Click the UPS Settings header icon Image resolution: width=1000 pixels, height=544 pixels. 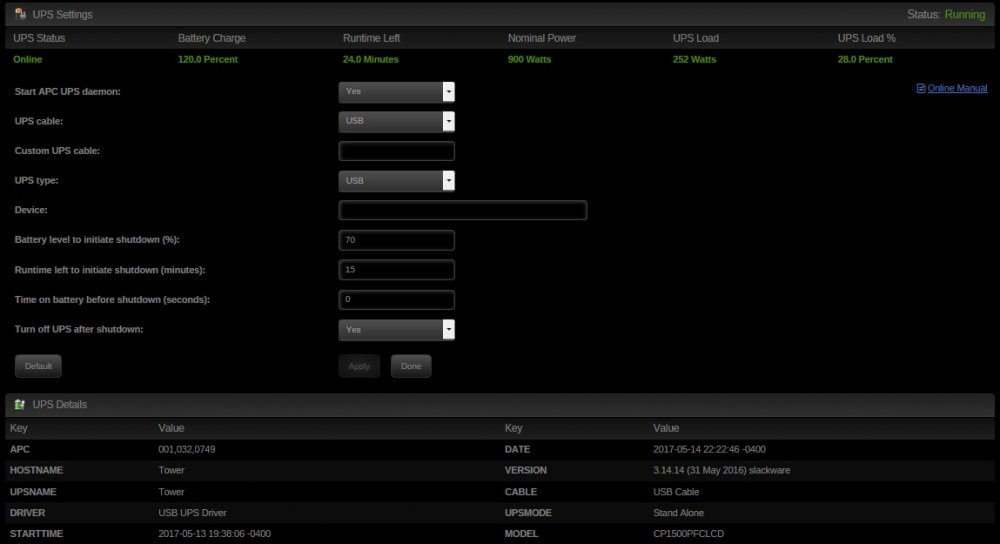point(20,13)
